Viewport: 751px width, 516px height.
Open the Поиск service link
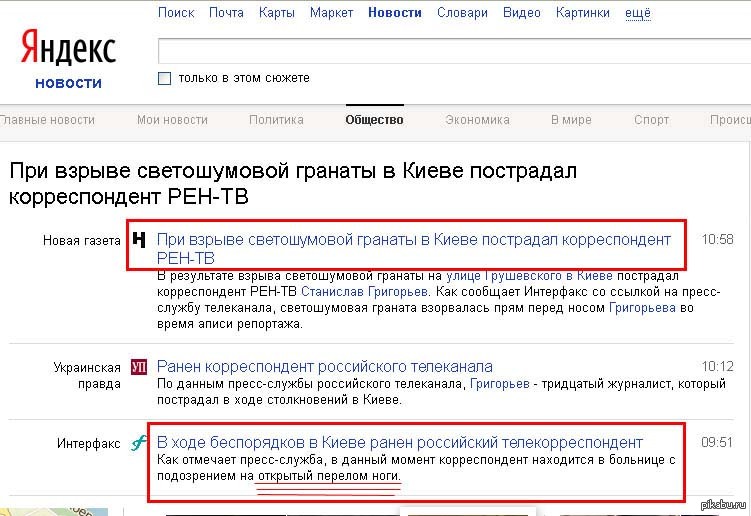click(176, 12)
